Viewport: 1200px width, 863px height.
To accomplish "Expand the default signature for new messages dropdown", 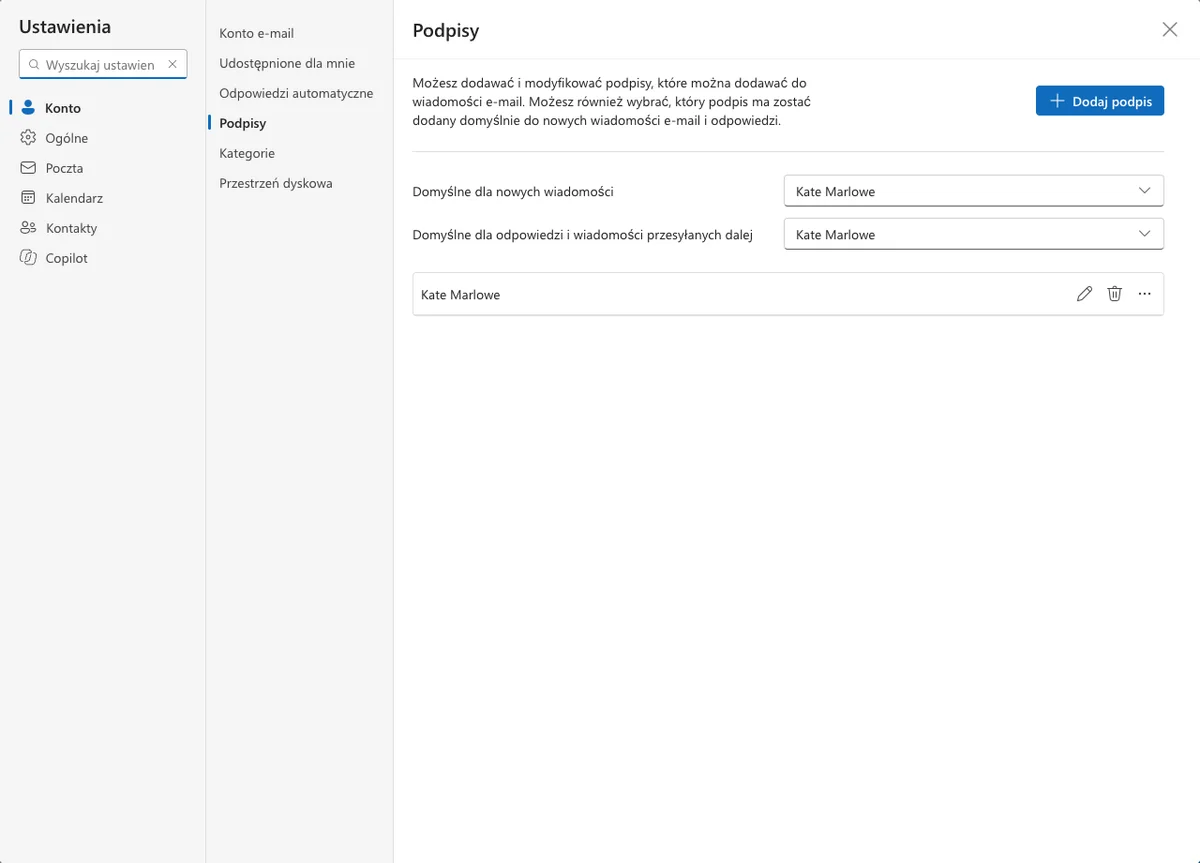I will (974, 191).
